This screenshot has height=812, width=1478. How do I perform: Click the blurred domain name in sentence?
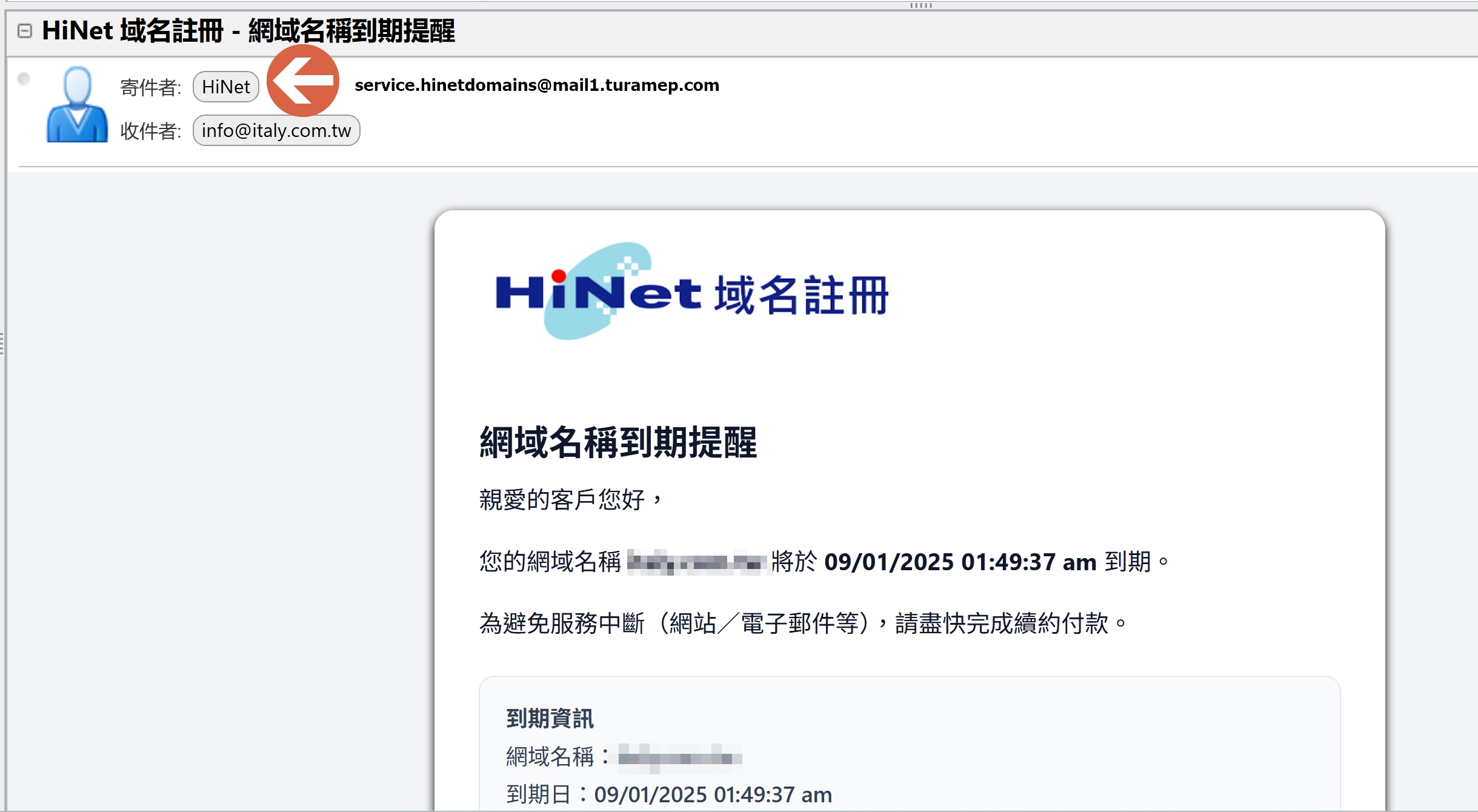(696, 562)
